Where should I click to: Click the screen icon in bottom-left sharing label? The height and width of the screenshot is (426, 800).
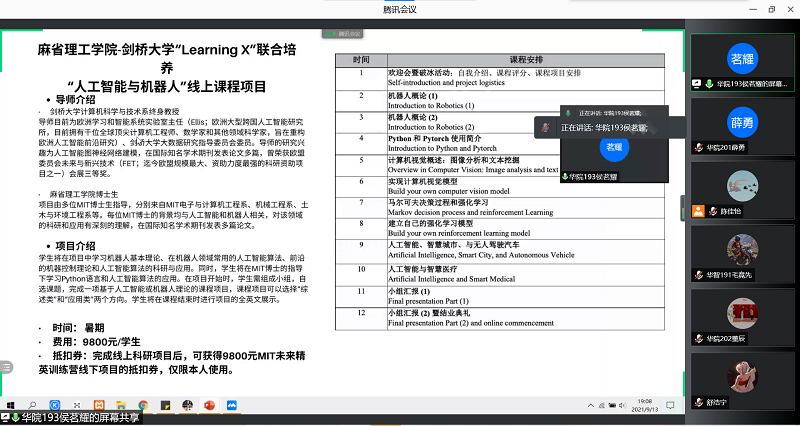tap(6, 418)
